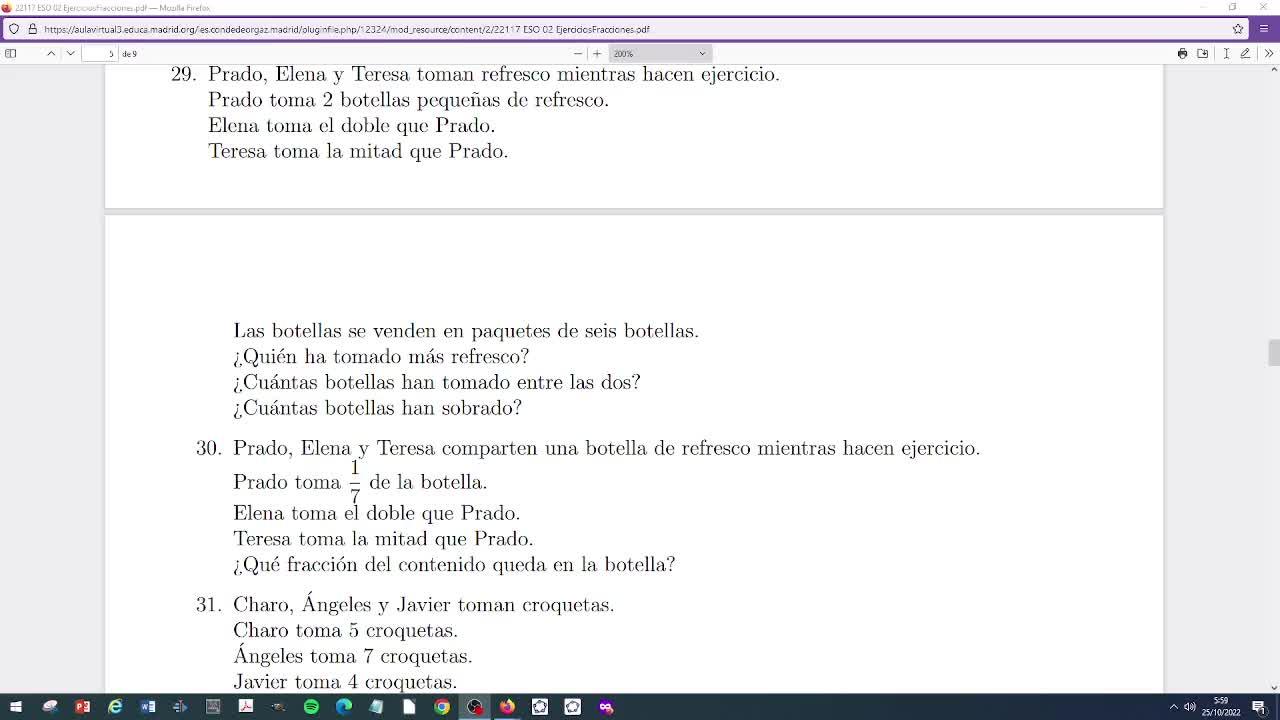Open PowerPoint from the taskbar
This screenshot has height=720, width=1280.
[x=82, y=707]
